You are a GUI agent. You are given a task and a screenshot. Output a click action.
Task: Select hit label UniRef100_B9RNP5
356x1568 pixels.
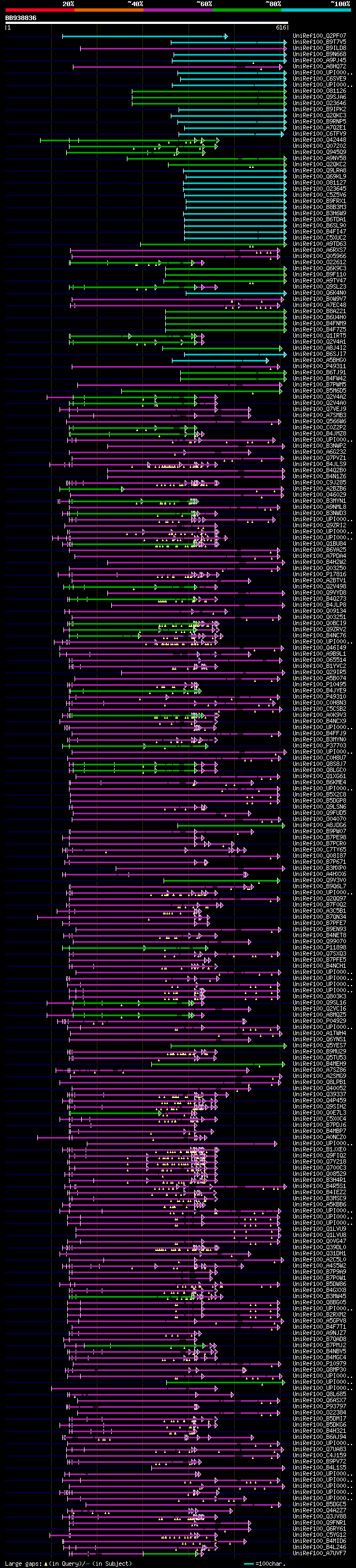click(319, 122)
